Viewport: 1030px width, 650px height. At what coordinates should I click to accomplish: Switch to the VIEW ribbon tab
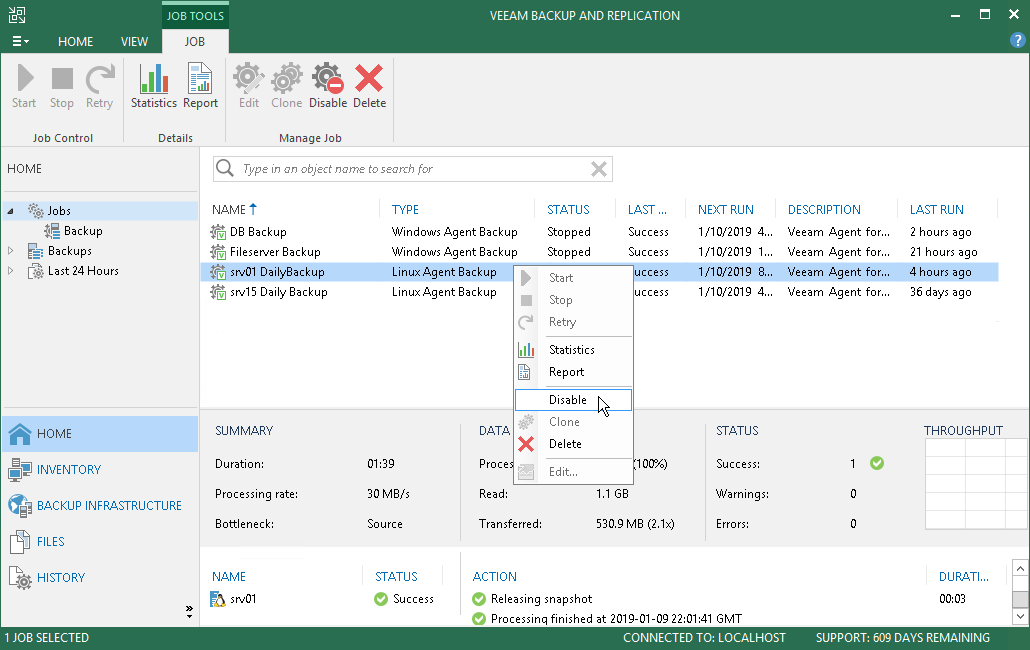pyautogui.click(x=134, y=41)
